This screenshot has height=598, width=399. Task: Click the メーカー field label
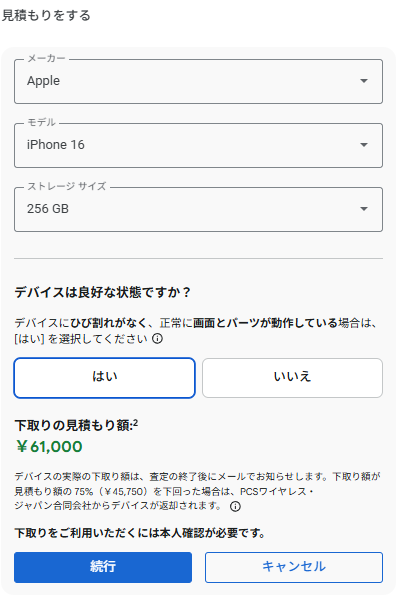(x=47, y=58)
